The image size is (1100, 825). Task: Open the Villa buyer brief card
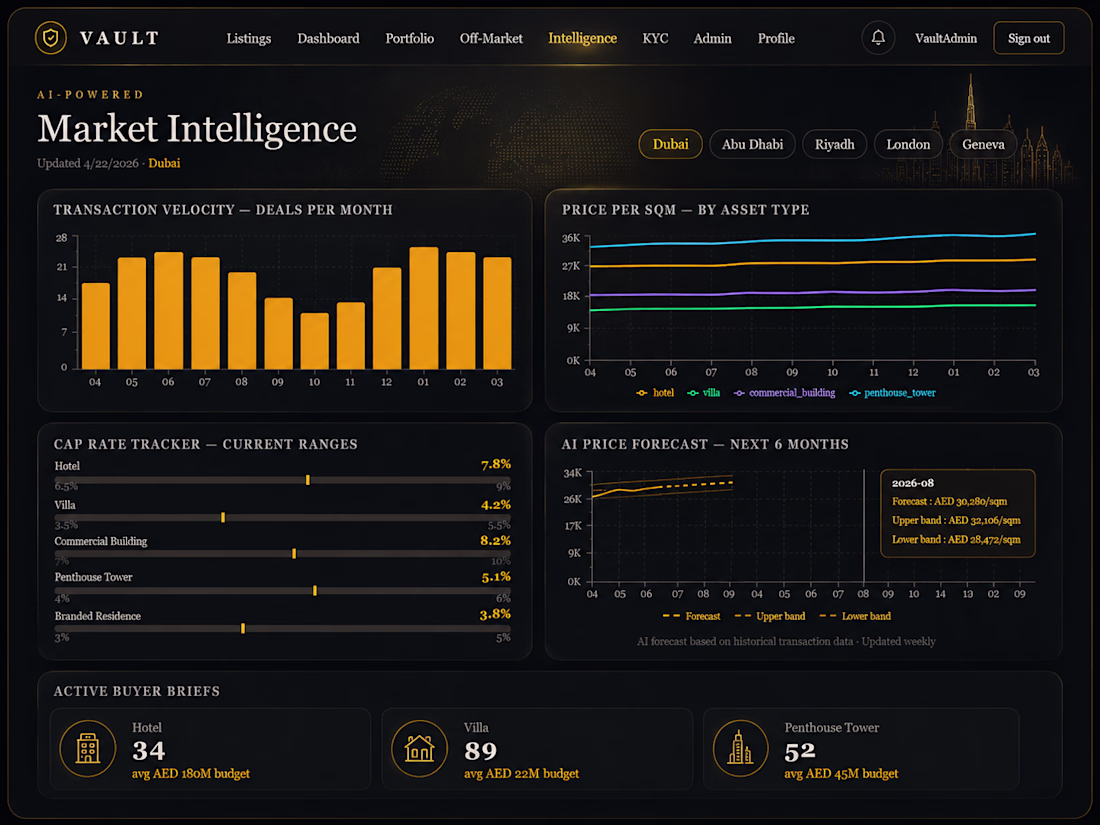pyautogui.click(x=537, y=749)
